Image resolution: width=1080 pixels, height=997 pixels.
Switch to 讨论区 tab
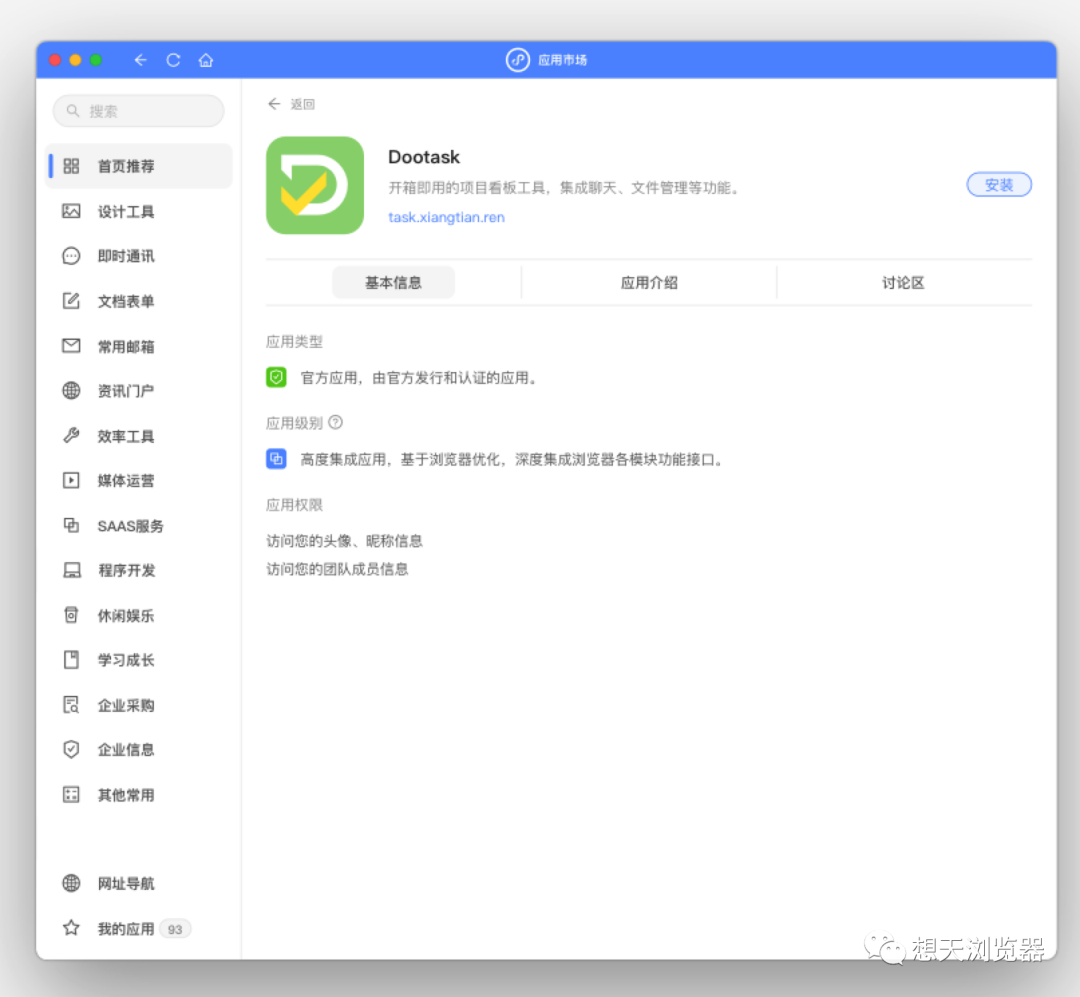[x=903, y=282]
